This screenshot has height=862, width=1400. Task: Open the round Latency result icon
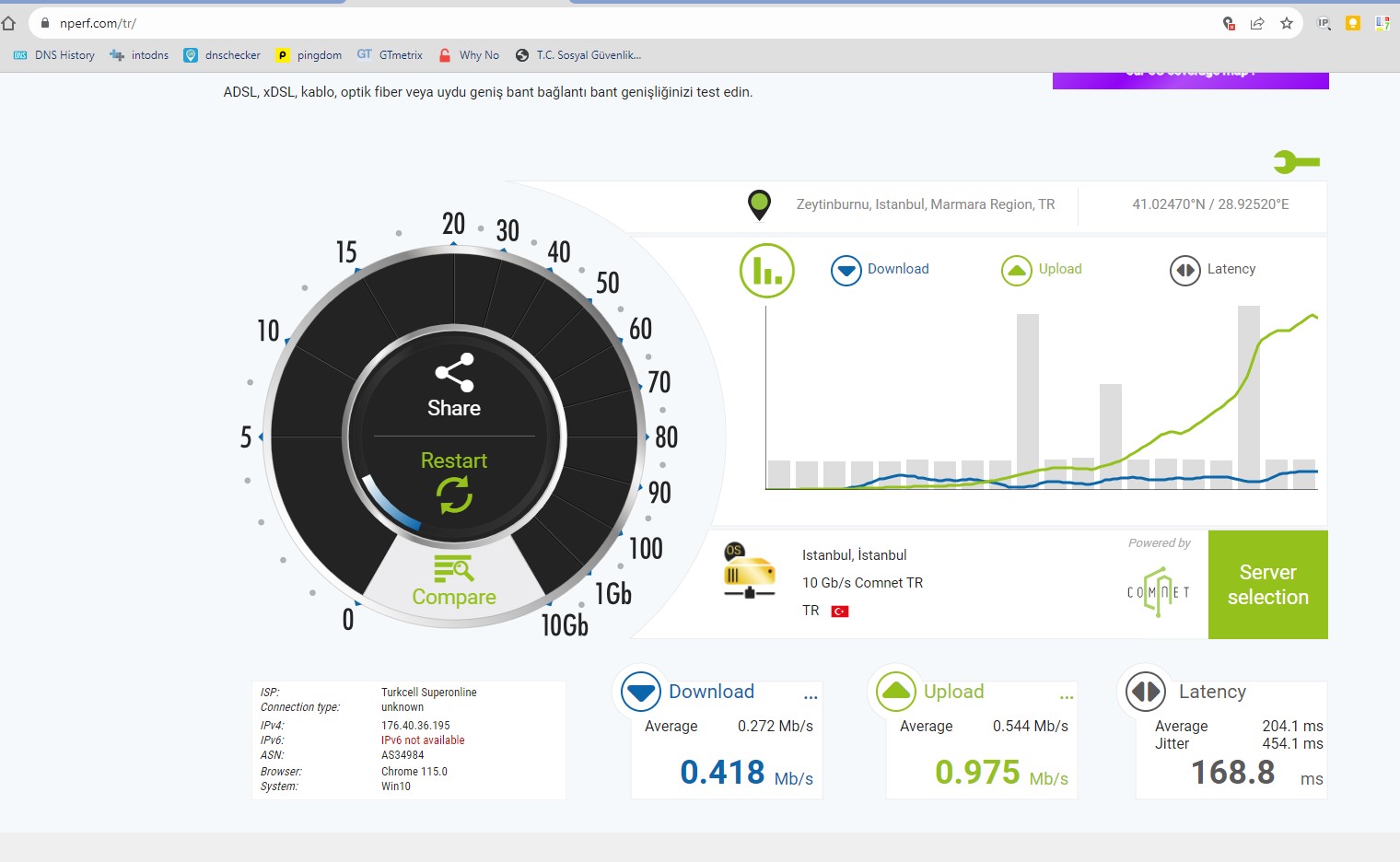(1146, 691)
